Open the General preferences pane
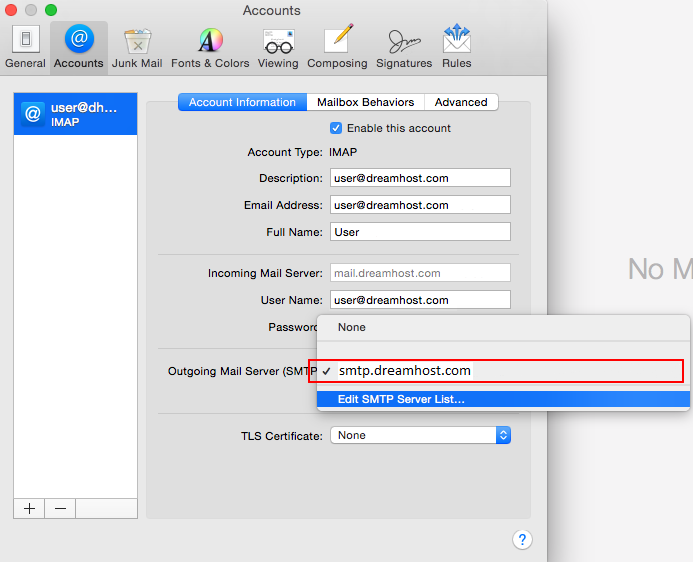 click(25, 47)
